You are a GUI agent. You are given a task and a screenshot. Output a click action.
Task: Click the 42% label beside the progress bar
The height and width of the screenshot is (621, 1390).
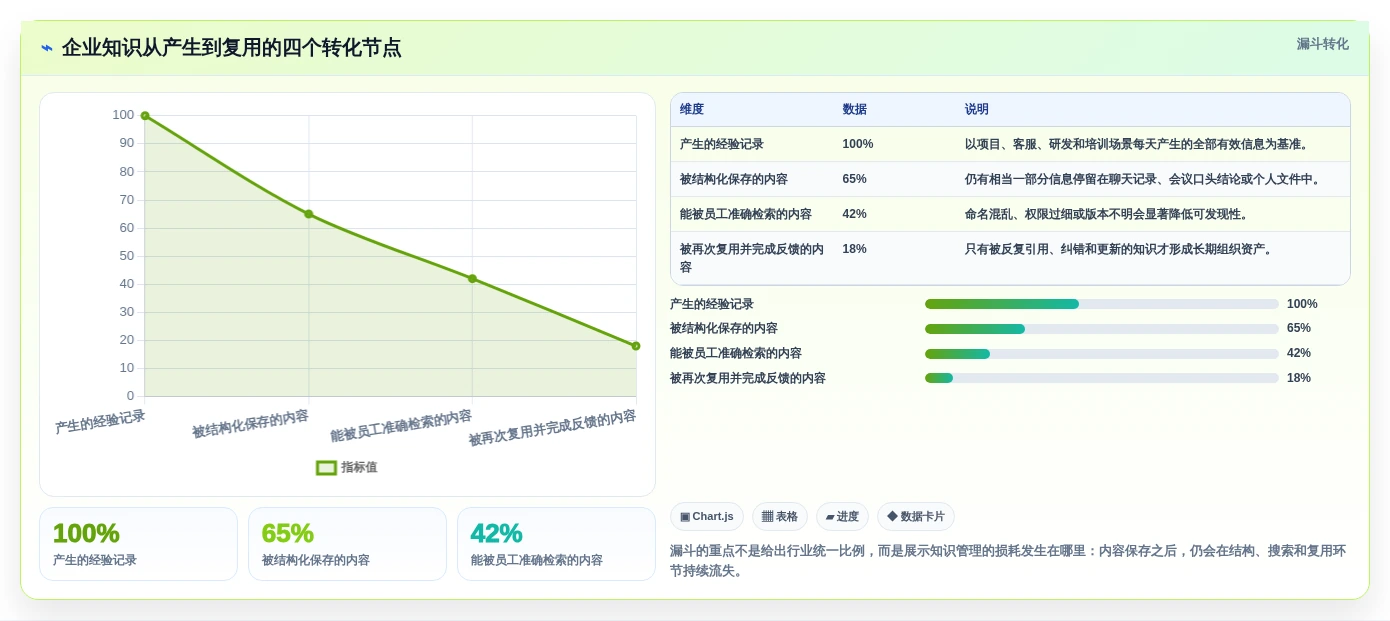click(1299, 353)
